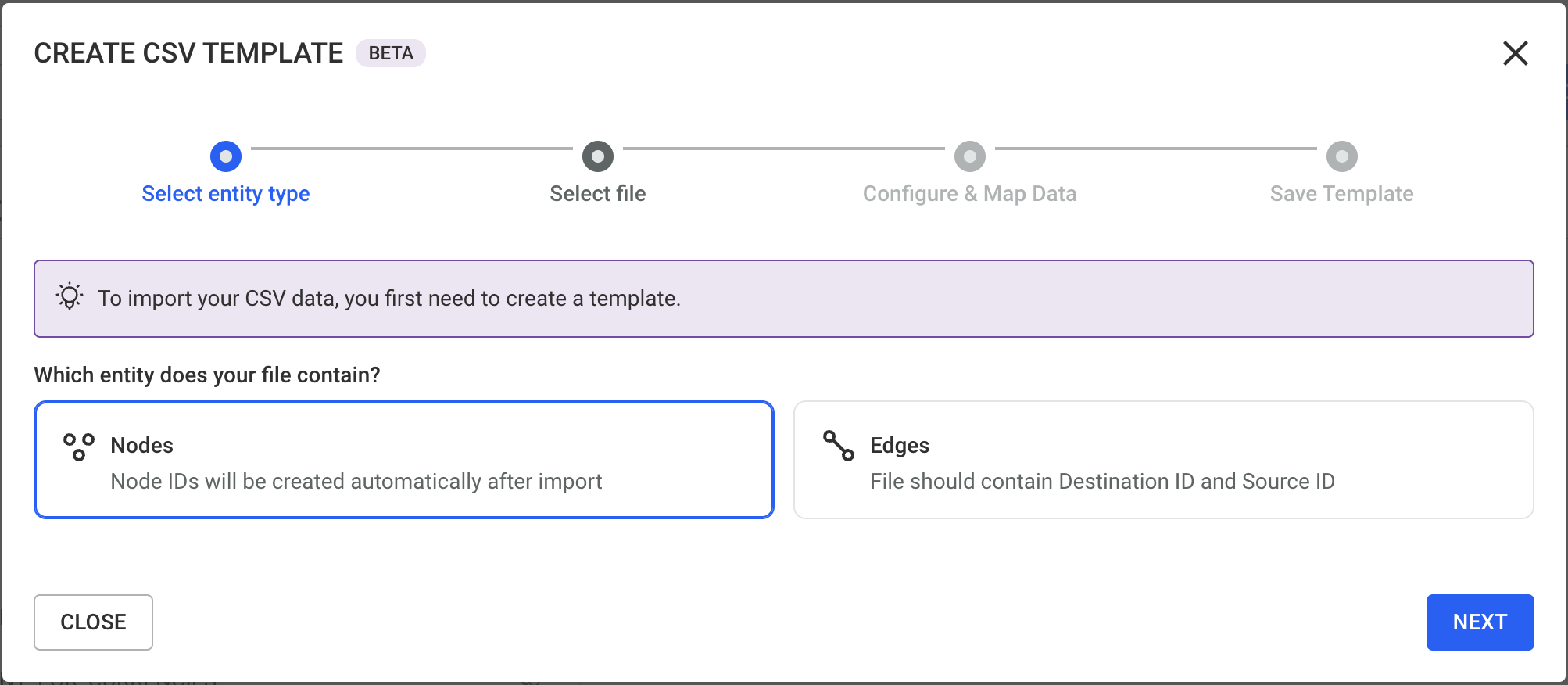Click the Edges connector icon
1568x685 pixels.
pos(838,446)
